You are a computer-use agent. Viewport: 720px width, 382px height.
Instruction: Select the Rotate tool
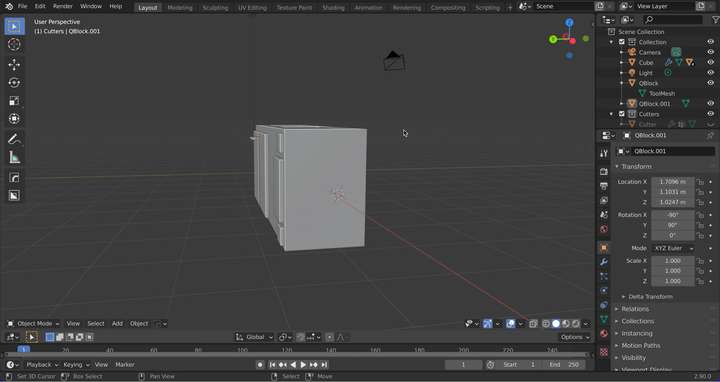pyautogui.click(x=14, y=83)
